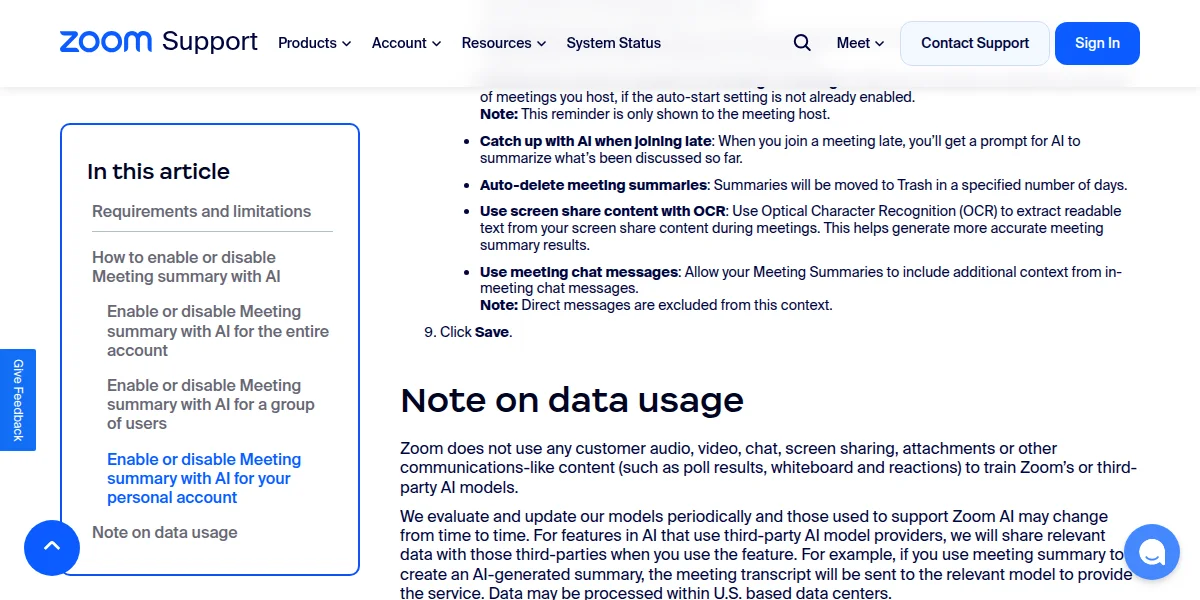
Task: Click the 'Click Save' step text
Action: (476, 332)
